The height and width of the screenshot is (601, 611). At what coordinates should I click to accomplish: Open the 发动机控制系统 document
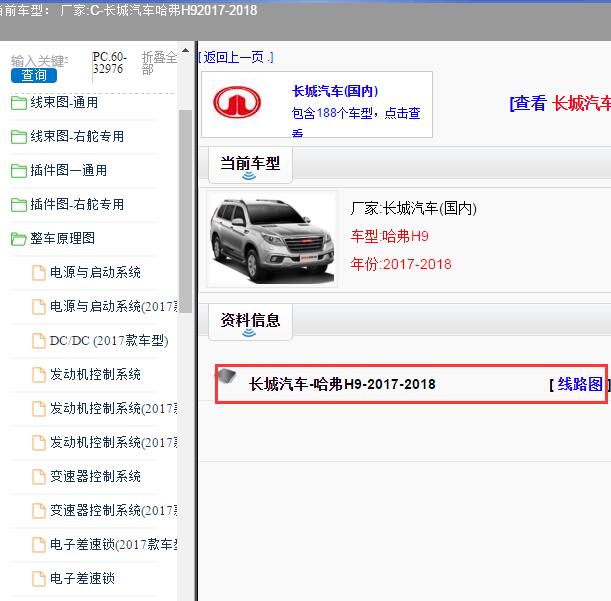95,375
